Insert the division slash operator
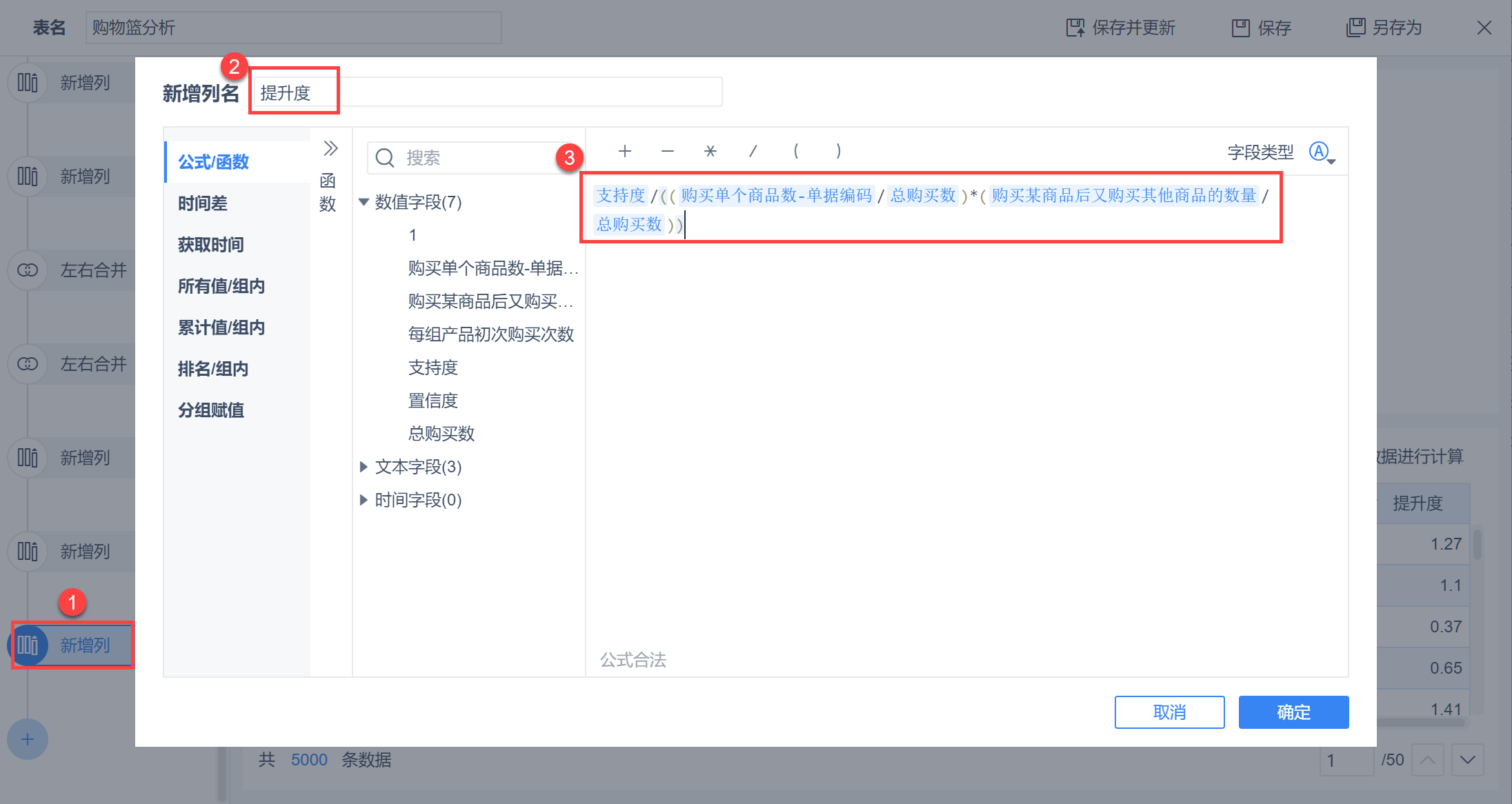1512x804 pixels. pyautogui.click(x=753, y=151)
